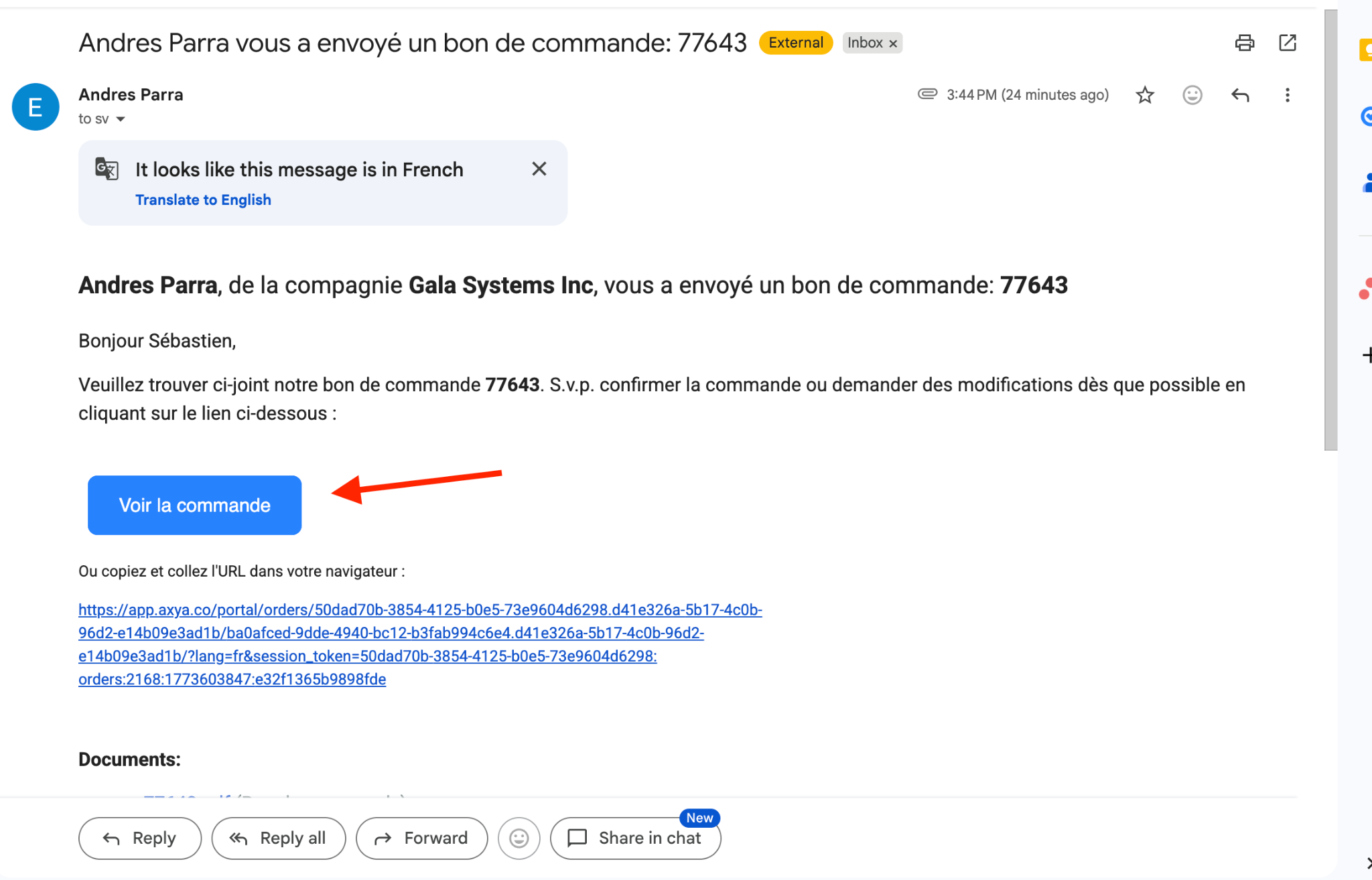Open the email in a new window
This screenshot has width=1372, height=880.
tap(1288, 43)
